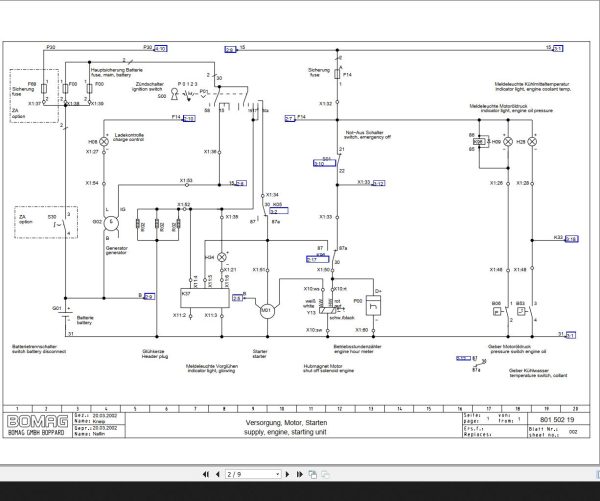
Task: Click the 'Betriebsstundenzähler' engine hour meter label
Action: tap(357, 349)
